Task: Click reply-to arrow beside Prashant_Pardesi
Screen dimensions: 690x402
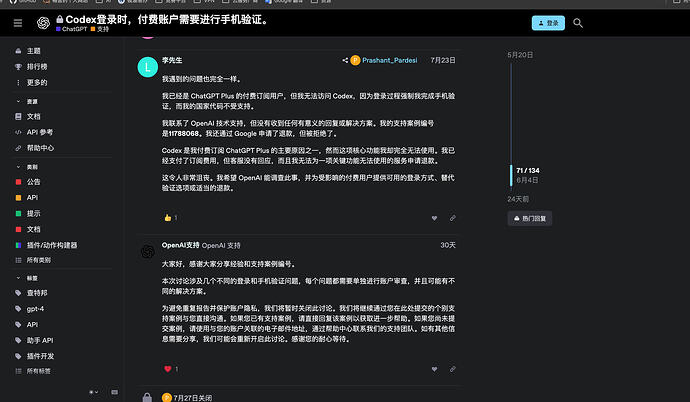Action: 345,60
